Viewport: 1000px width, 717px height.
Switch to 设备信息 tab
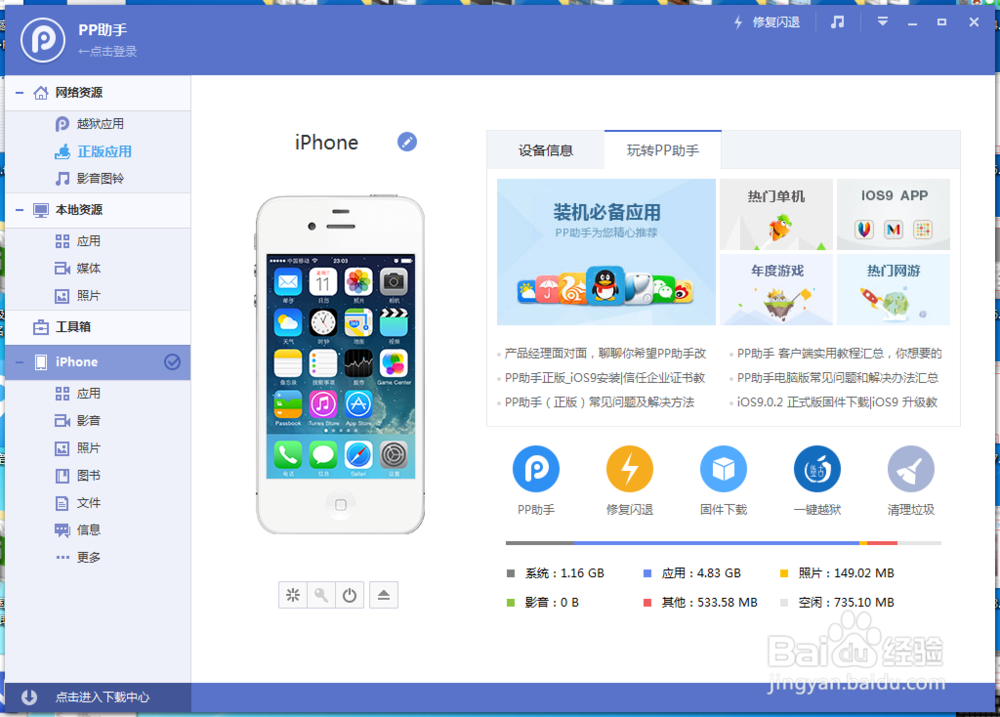[545, 151]
